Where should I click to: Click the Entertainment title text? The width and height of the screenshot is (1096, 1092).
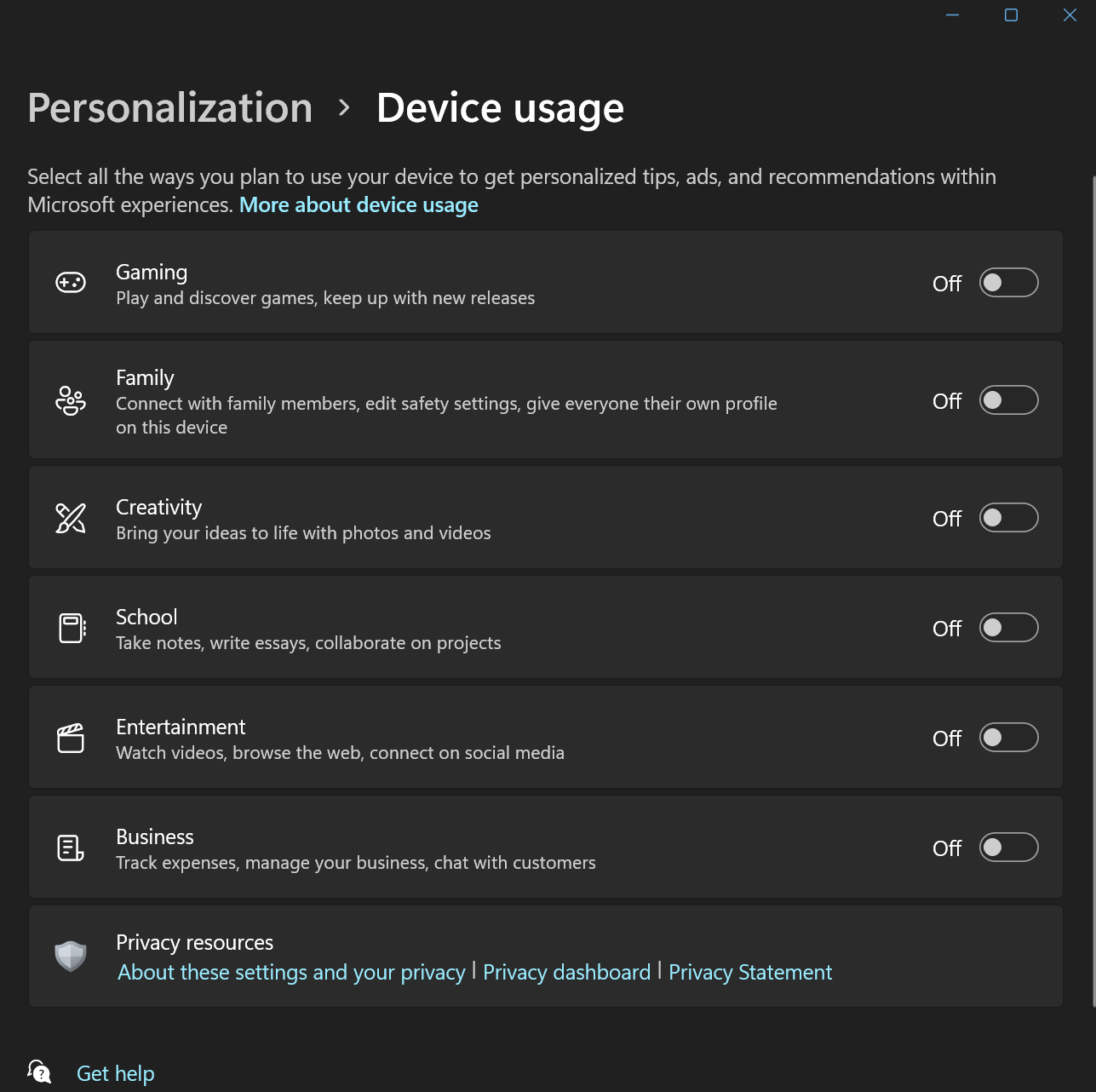point(181,727)
